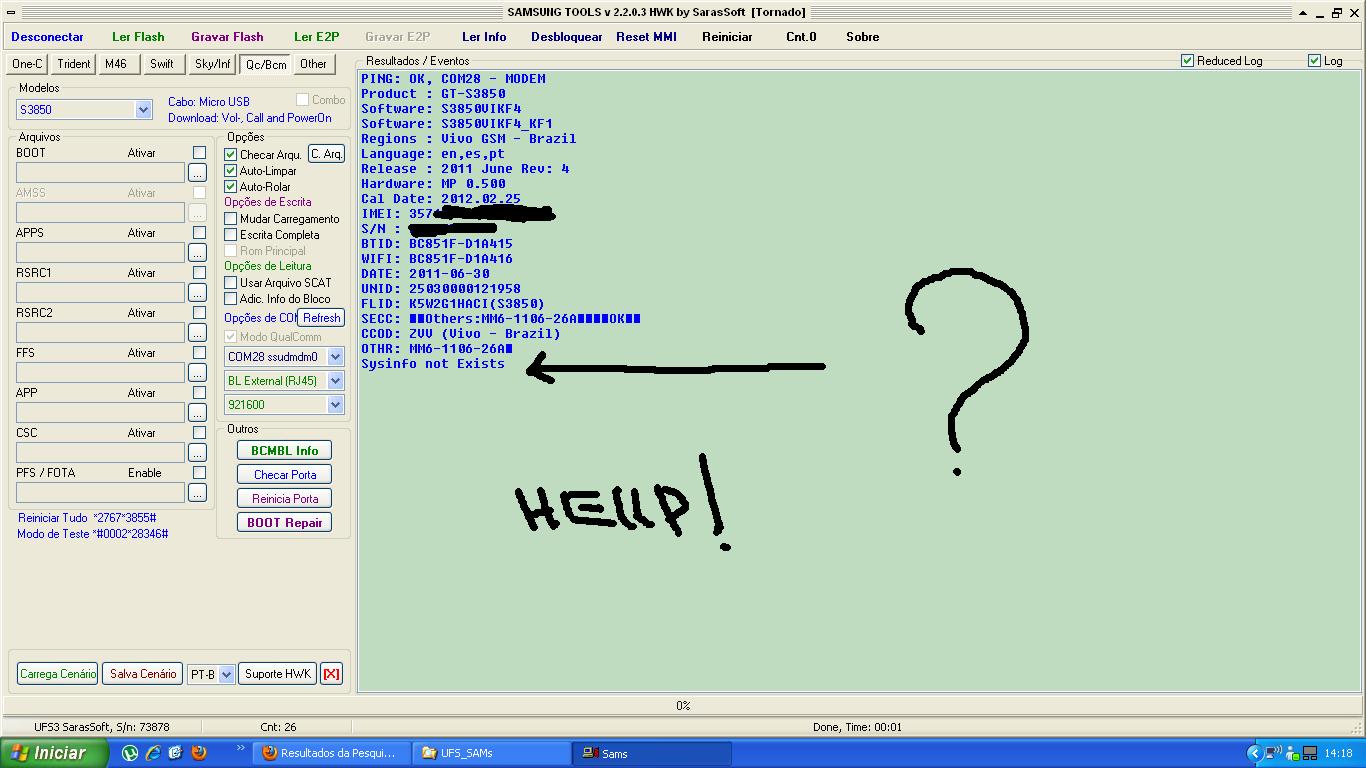Browse for RSRC1 file with ... button
The image size is (1366, 768).
[x=197, y=293]
